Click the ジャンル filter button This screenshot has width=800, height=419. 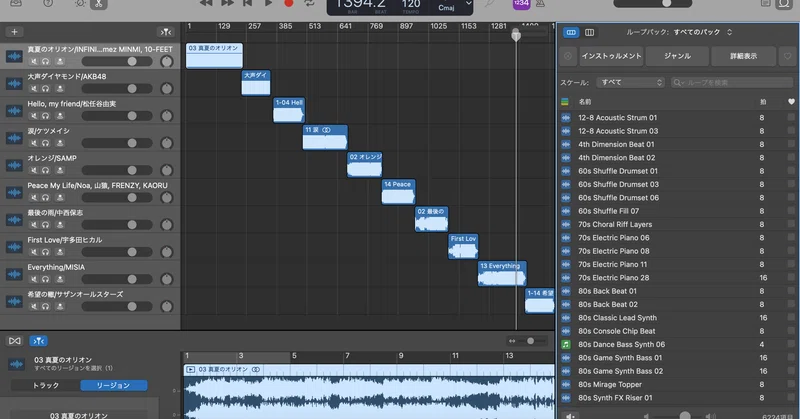tap(678, 56)
